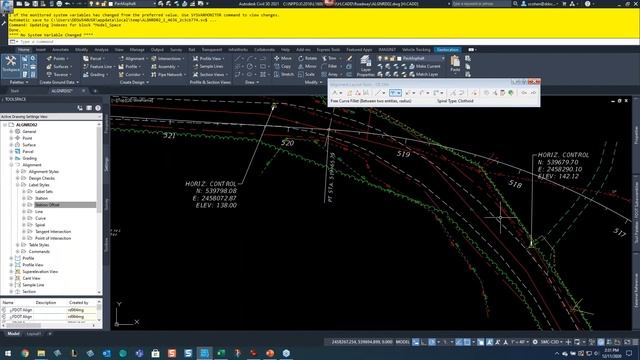Click the Pipe Network tool

pyautogui.click(x=169, y=75)
